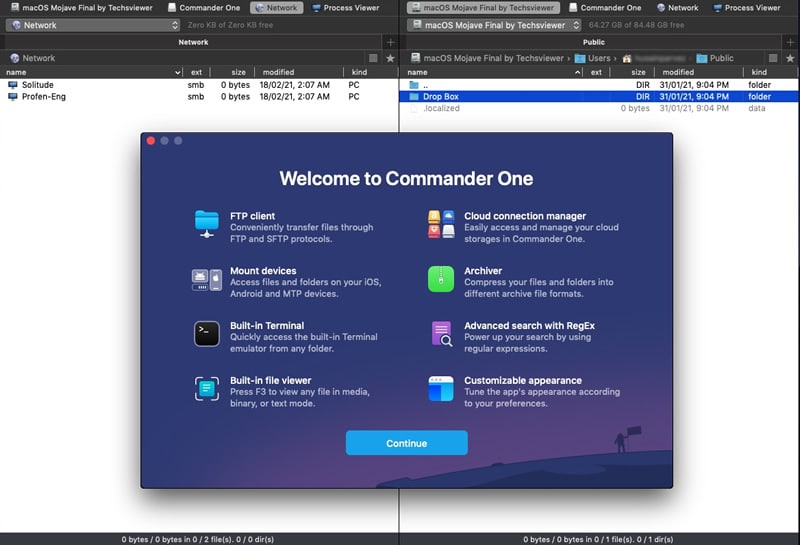Switch to Process Viewer tab in left panel
Image resolution: width=800 pixels, height=545 pixels.
tap(346, 8)
